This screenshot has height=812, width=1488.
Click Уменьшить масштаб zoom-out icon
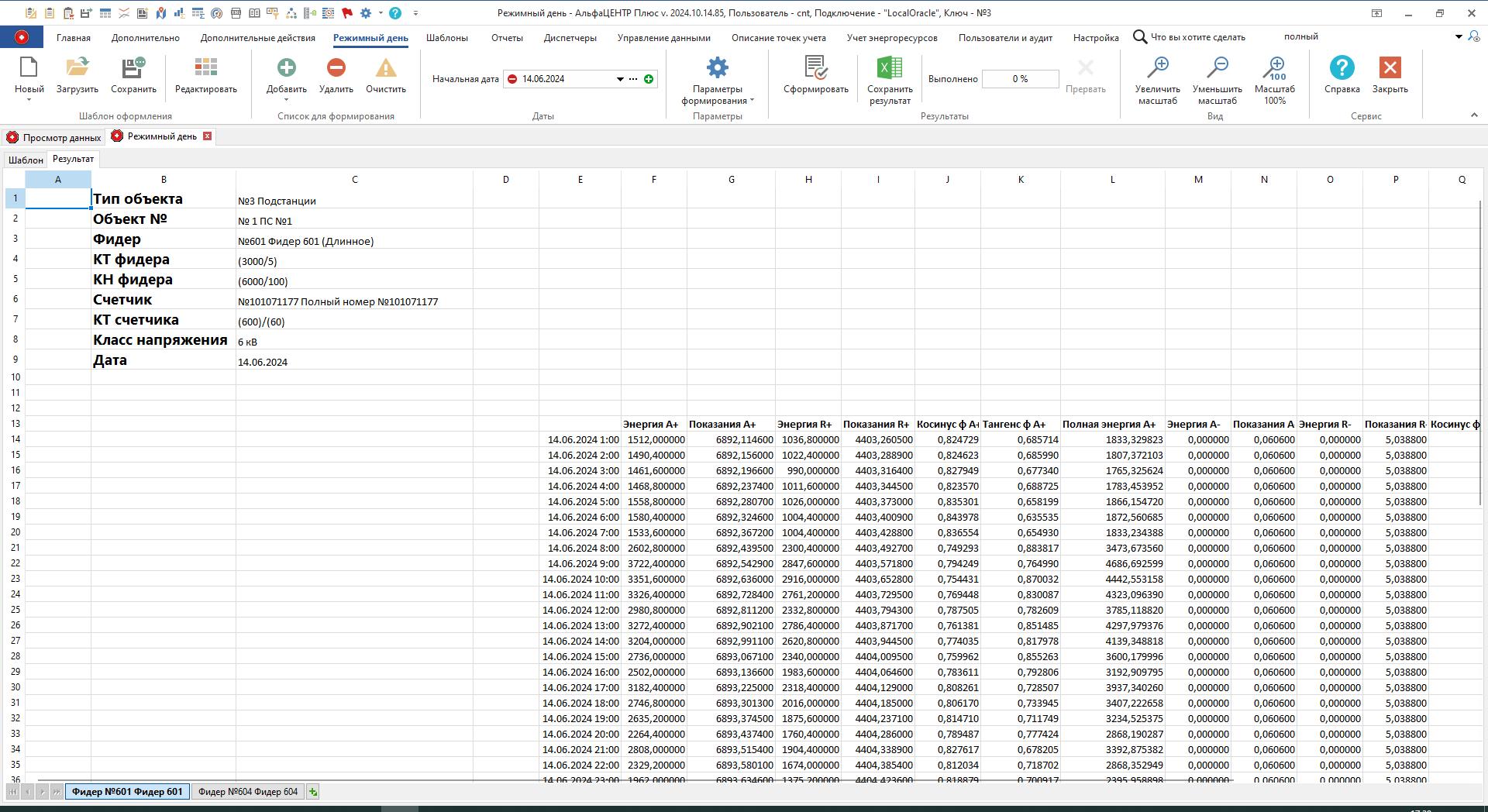pyautogui.click(x=1217, y=69)
